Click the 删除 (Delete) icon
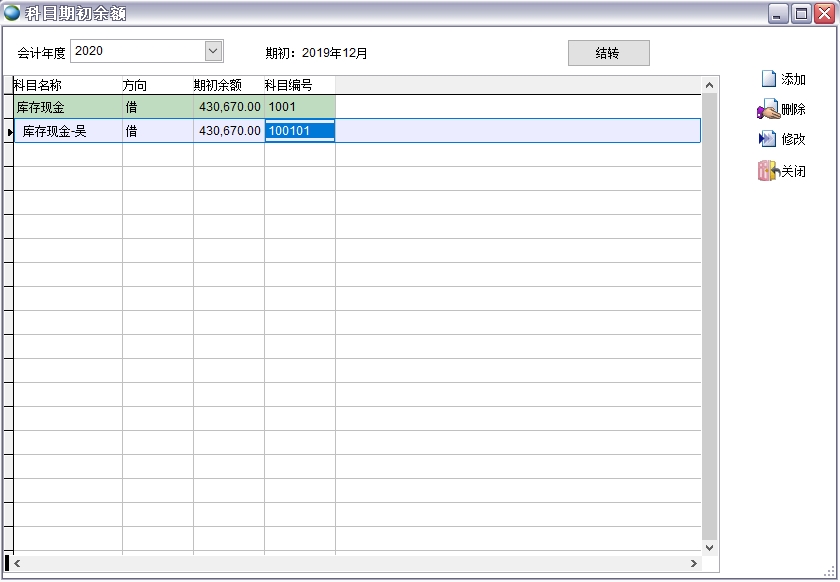This screenshot has height=582, width=840. [768, 109]
